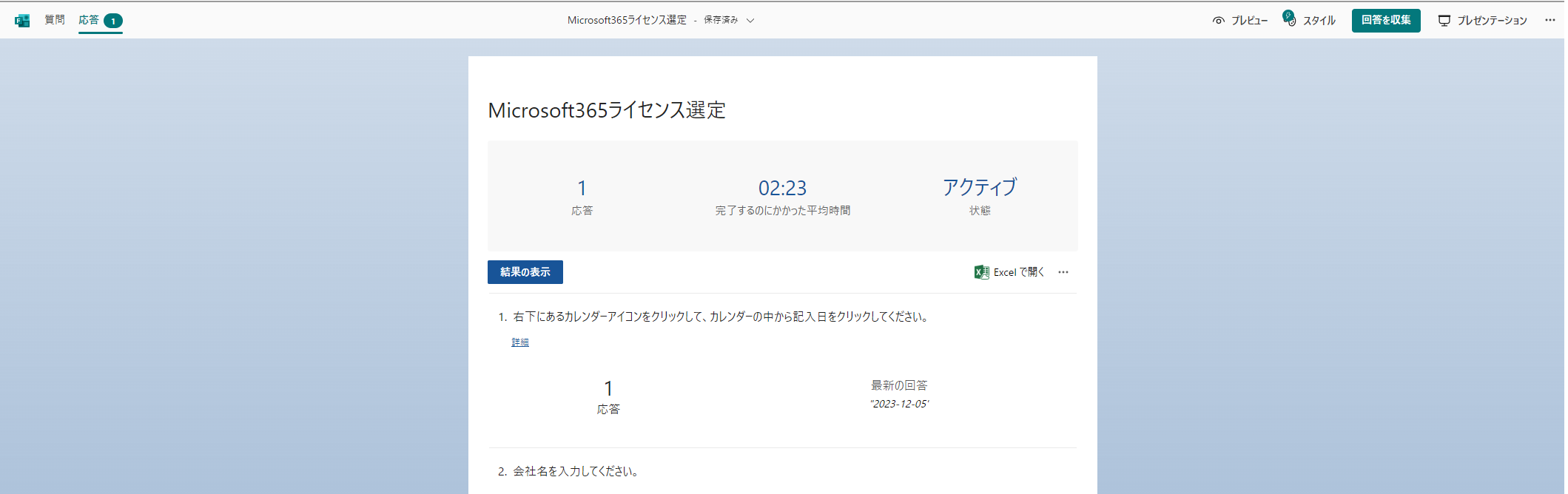
Task: Start プレゼンテーション using the screen icon
Action: (1444, 21)
